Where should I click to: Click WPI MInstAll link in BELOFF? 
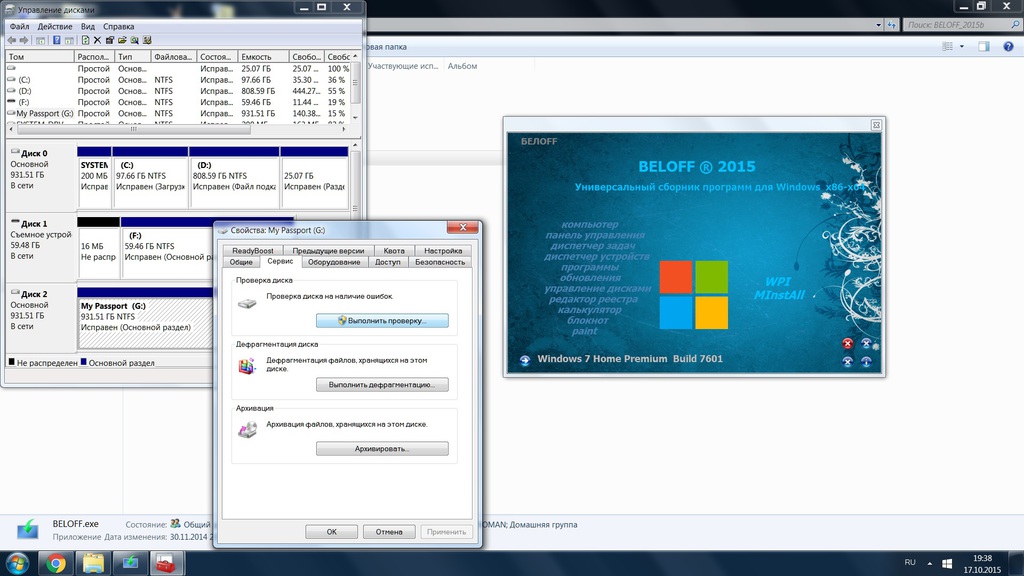pos(778,288)
